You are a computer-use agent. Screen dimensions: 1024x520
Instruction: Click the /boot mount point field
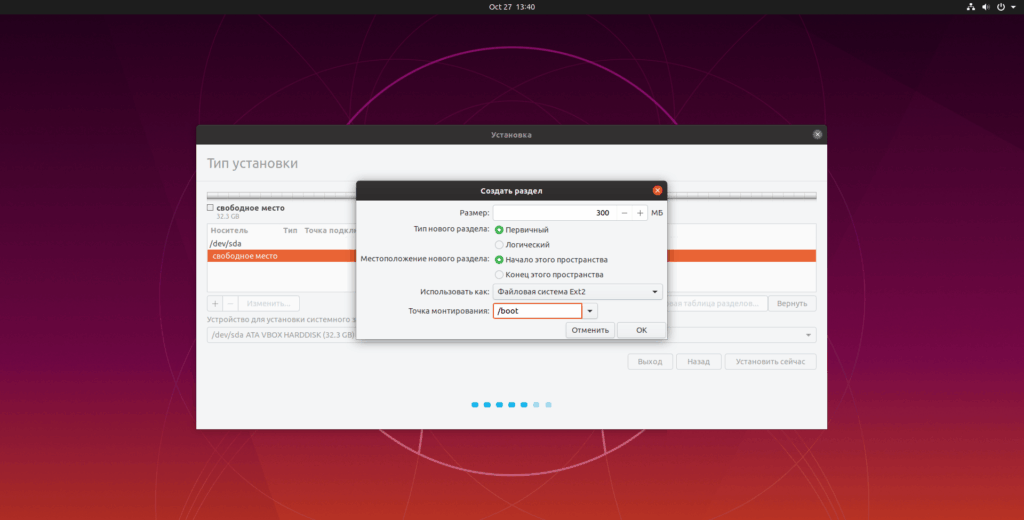[x=537, y=311]
